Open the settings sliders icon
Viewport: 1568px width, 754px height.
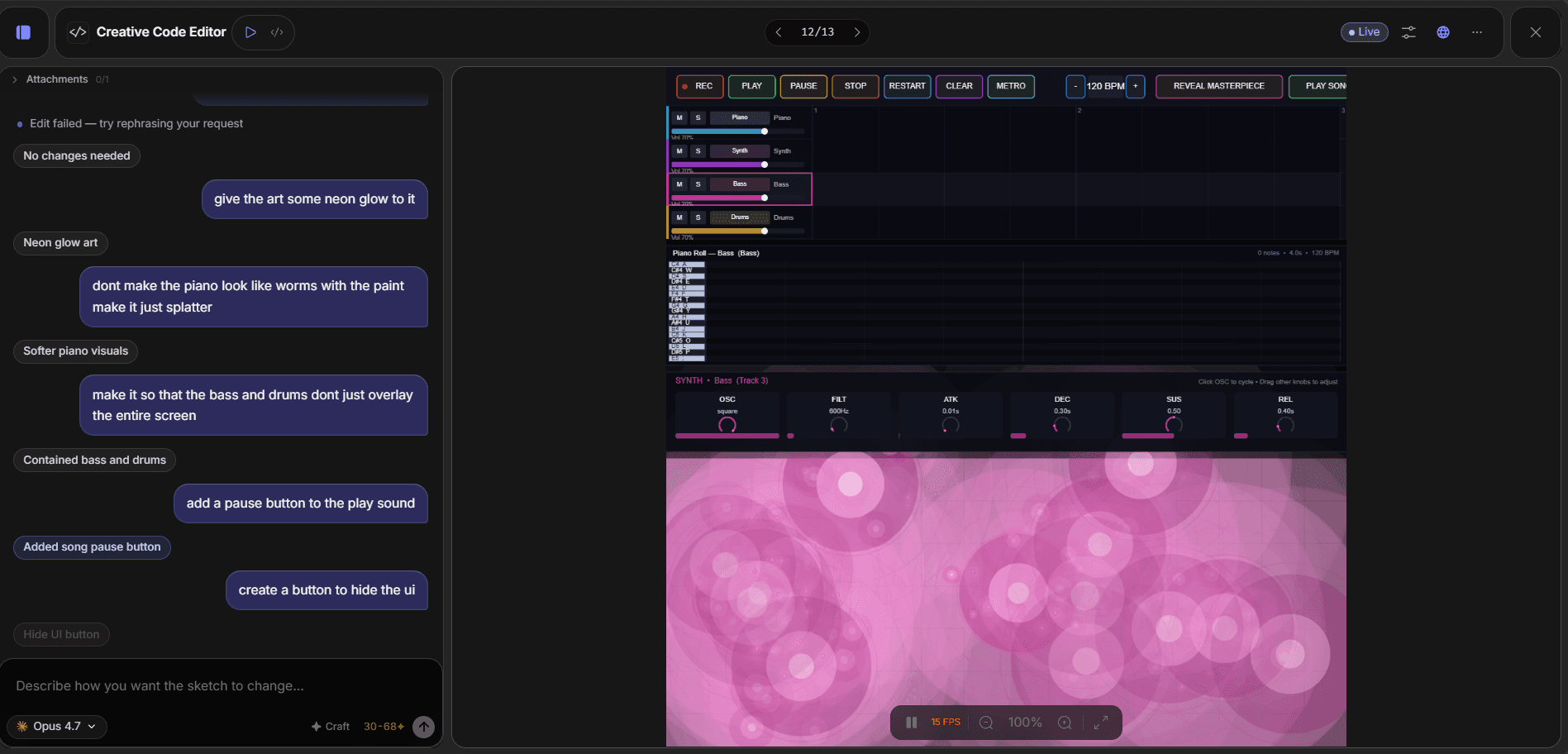click(1408, 32)
